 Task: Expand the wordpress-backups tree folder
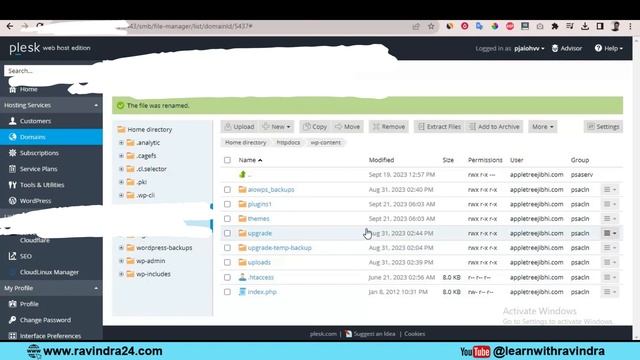(121, 247)
